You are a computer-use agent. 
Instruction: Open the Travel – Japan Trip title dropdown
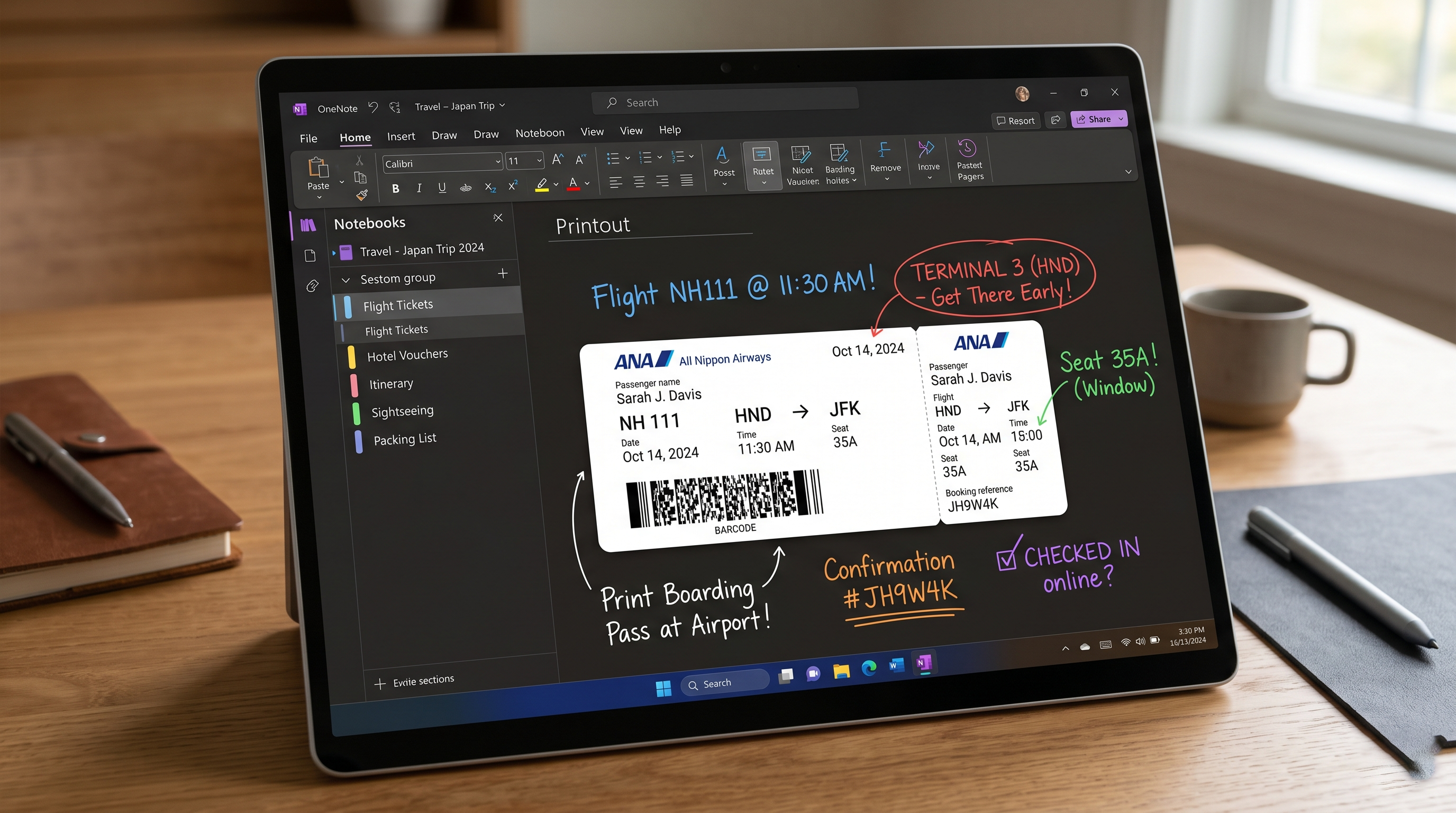pos(502,105)
